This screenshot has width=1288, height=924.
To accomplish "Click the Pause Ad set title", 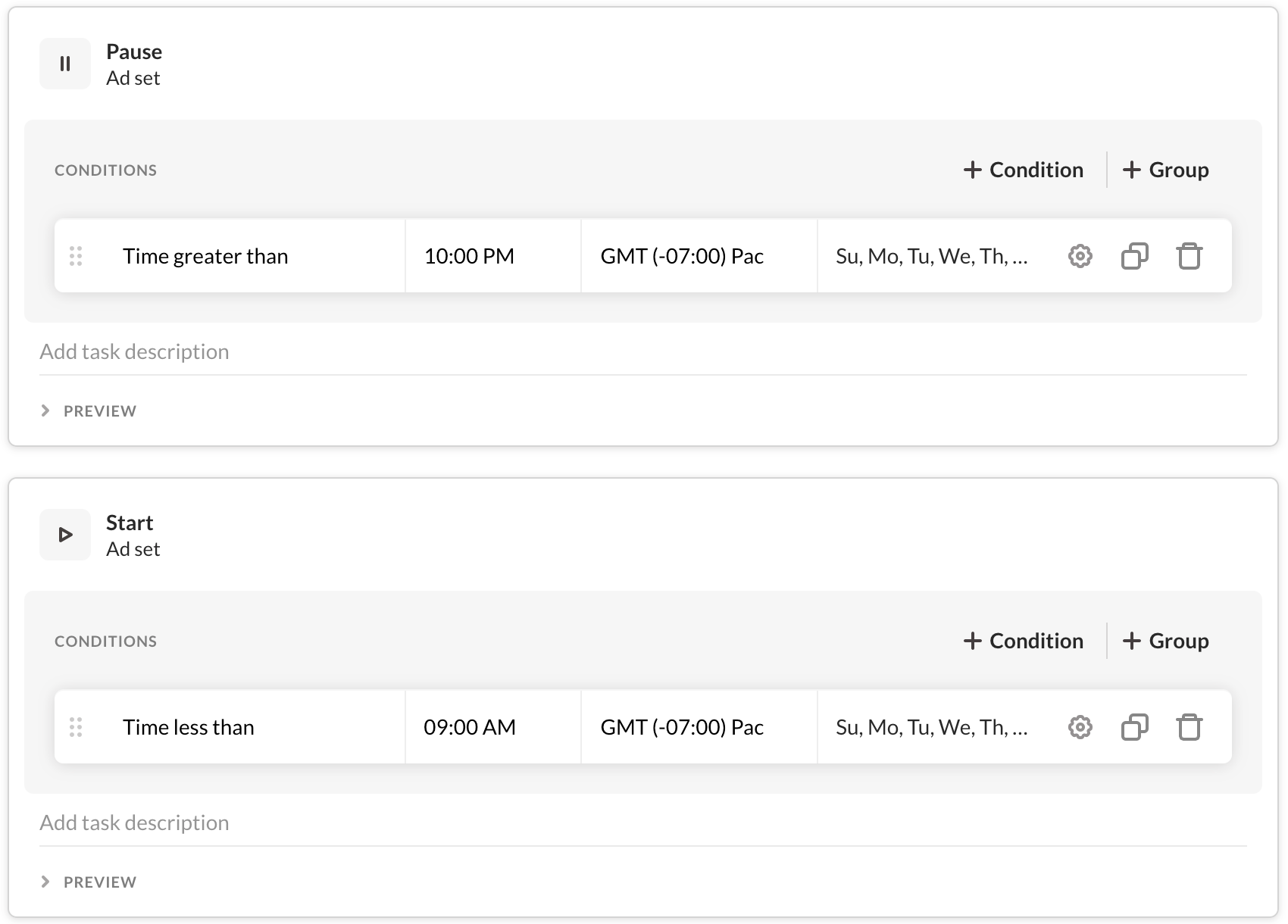I will click(134, 64).
